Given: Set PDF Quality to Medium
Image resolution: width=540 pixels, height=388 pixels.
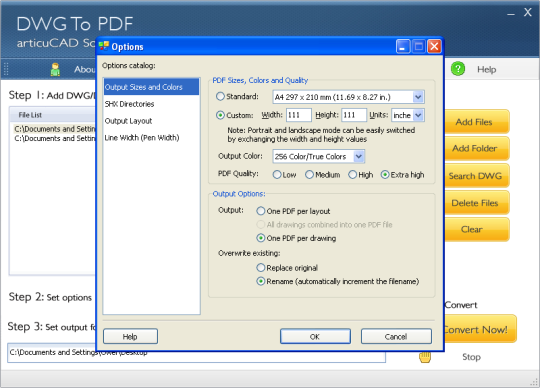Looking at the screenshot, I should coord(309,175).
